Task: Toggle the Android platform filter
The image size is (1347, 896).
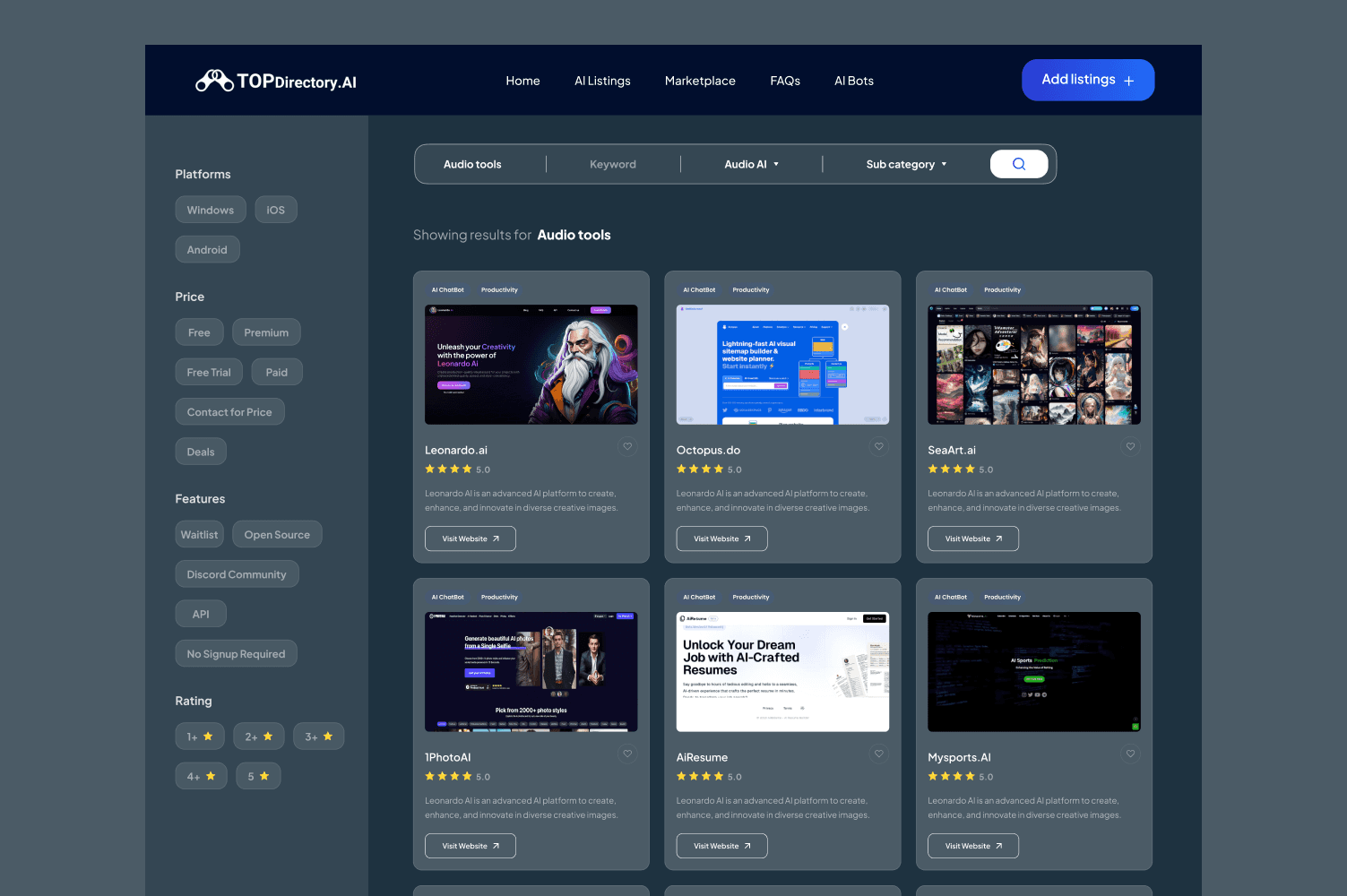Action: (x=207, y=249)
